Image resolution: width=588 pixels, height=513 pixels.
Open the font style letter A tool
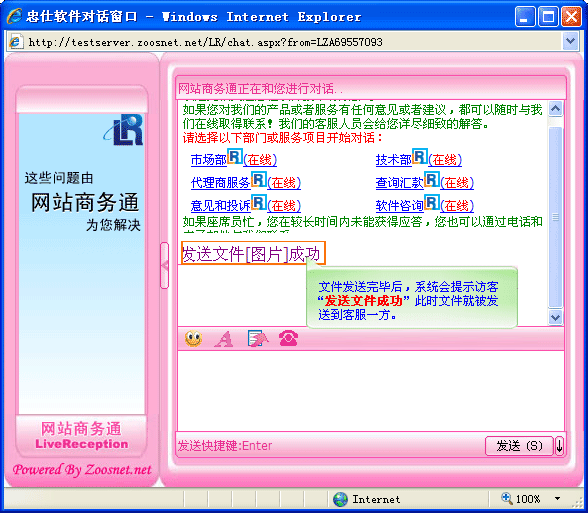point(224,339)
